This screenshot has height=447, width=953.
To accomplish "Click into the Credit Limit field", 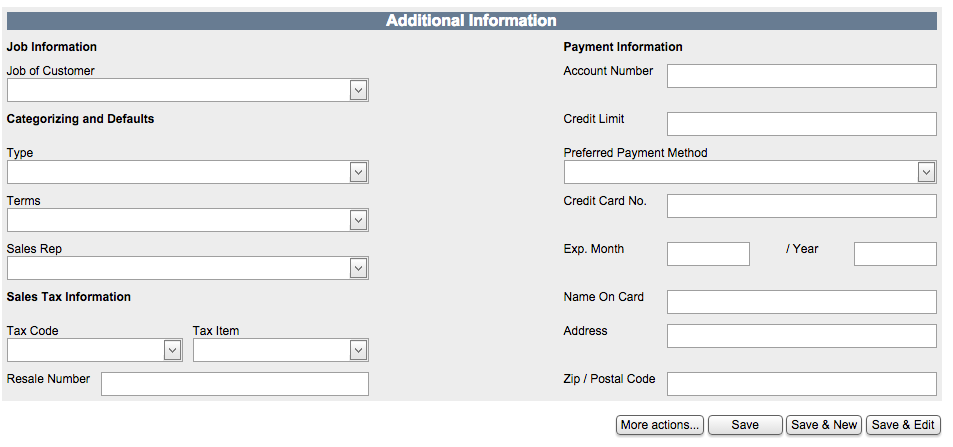I will [x=801, y=124].
